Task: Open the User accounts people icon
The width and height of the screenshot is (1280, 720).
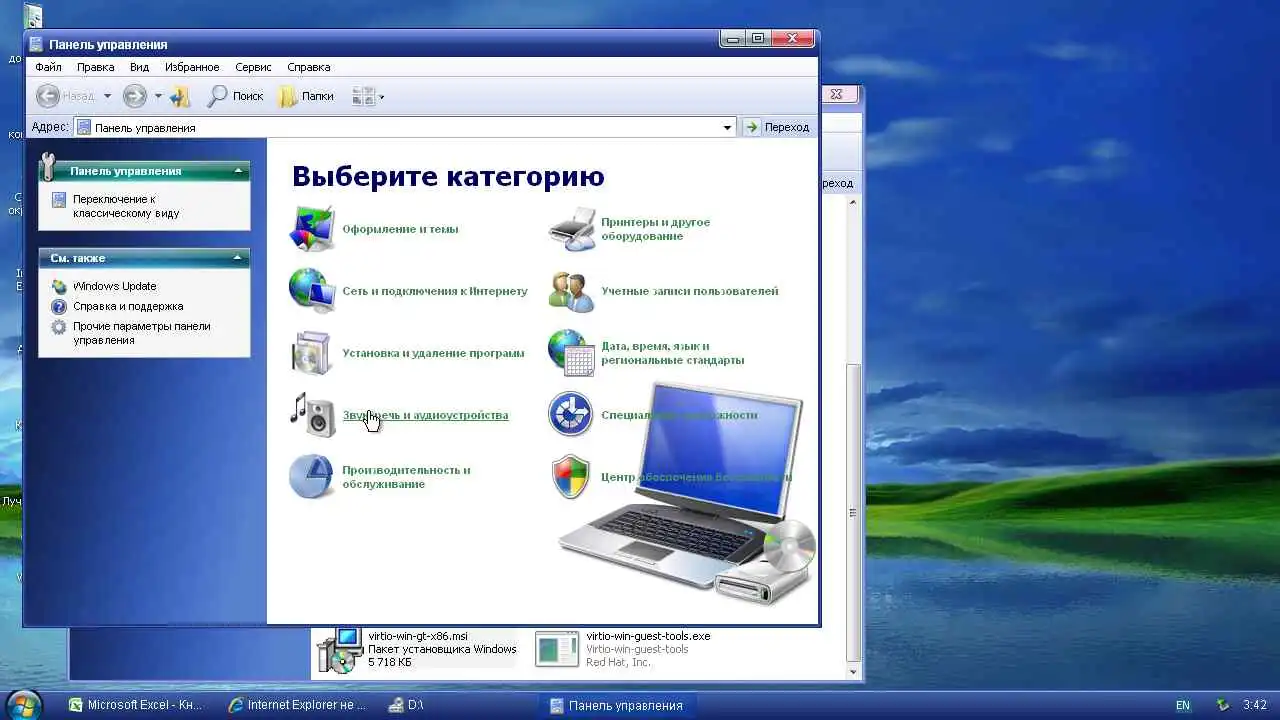Action: click(x=571, y=291)
